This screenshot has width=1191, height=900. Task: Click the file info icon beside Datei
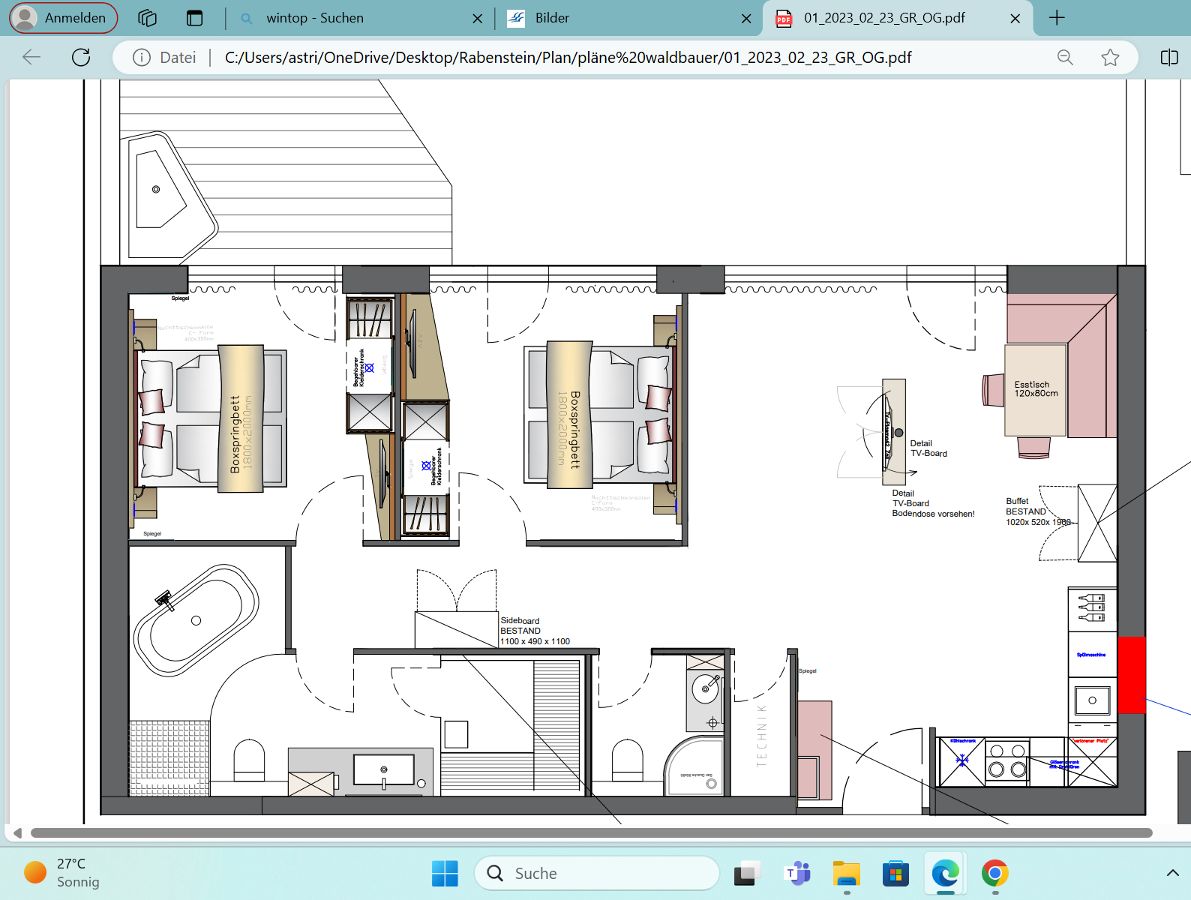[142, 57]
